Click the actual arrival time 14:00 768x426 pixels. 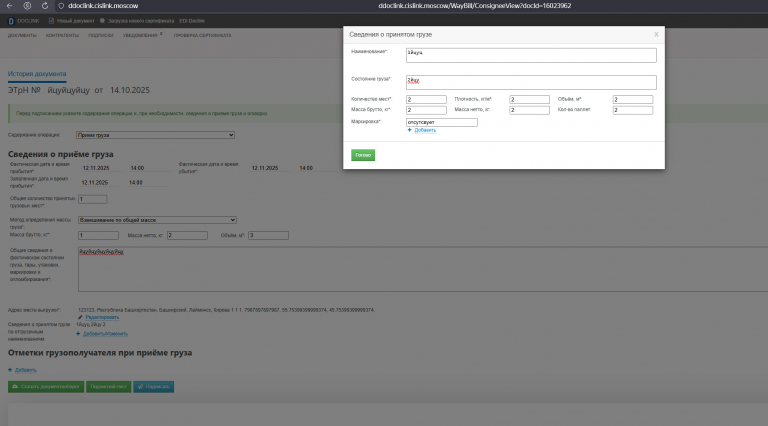click(138, 168)
